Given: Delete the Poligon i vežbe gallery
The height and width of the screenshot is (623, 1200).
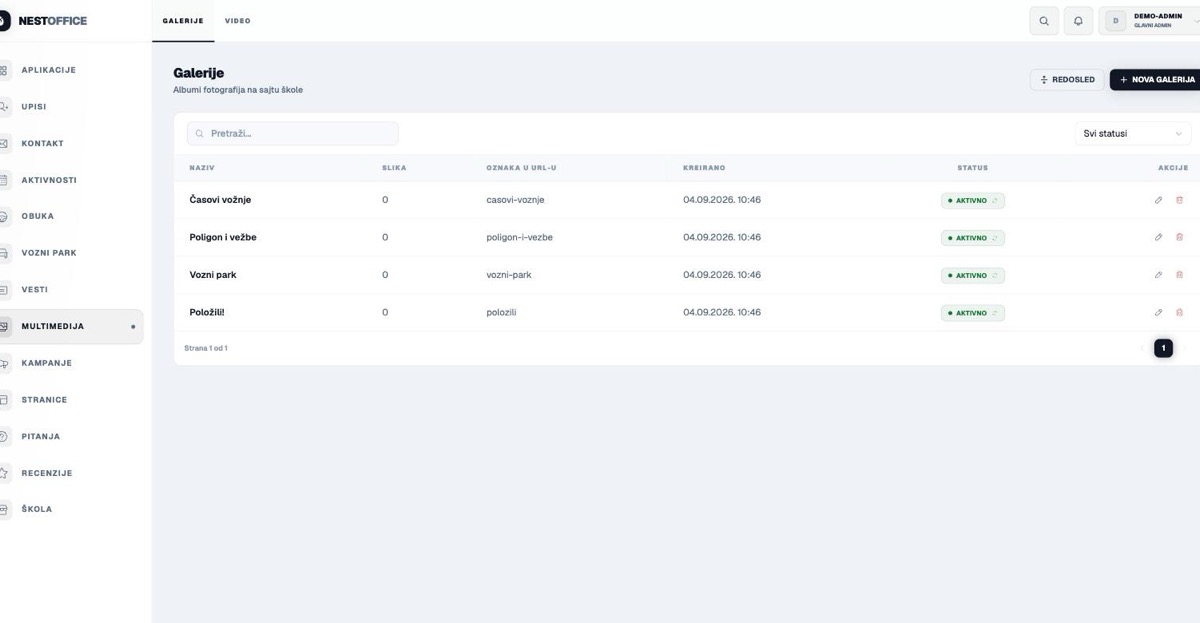Looking at the screenshot, I should pos(1179,237).
